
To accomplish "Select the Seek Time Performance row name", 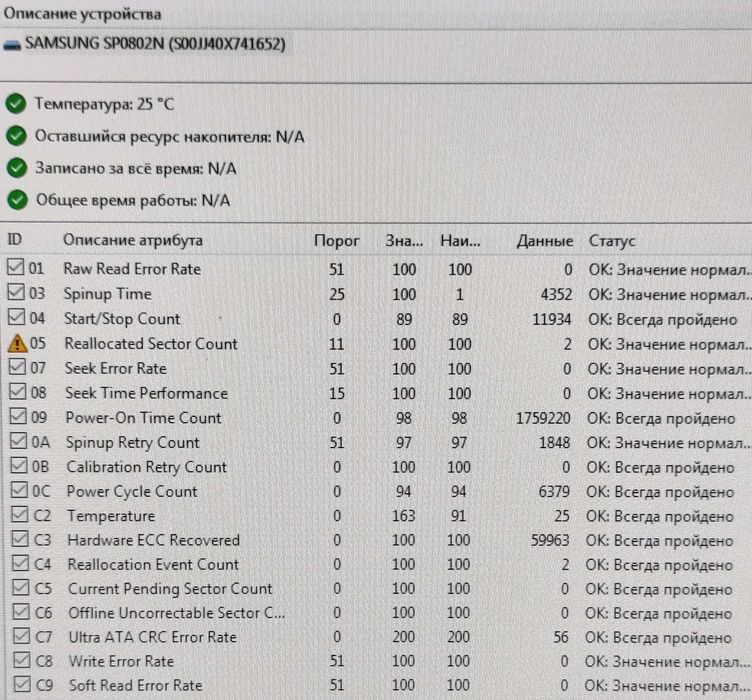I will pos(146,393).
